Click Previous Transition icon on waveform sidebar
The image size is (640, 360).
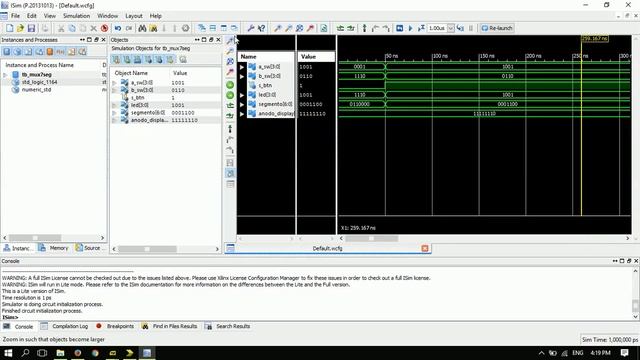[230, 106]
